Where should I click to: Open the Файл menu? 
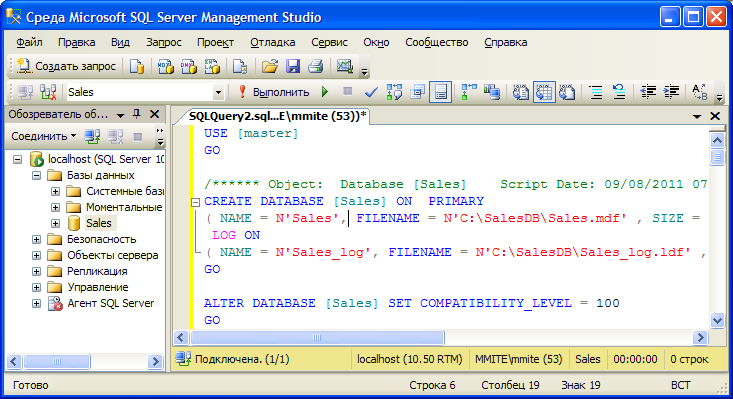(x=29, y=42)
